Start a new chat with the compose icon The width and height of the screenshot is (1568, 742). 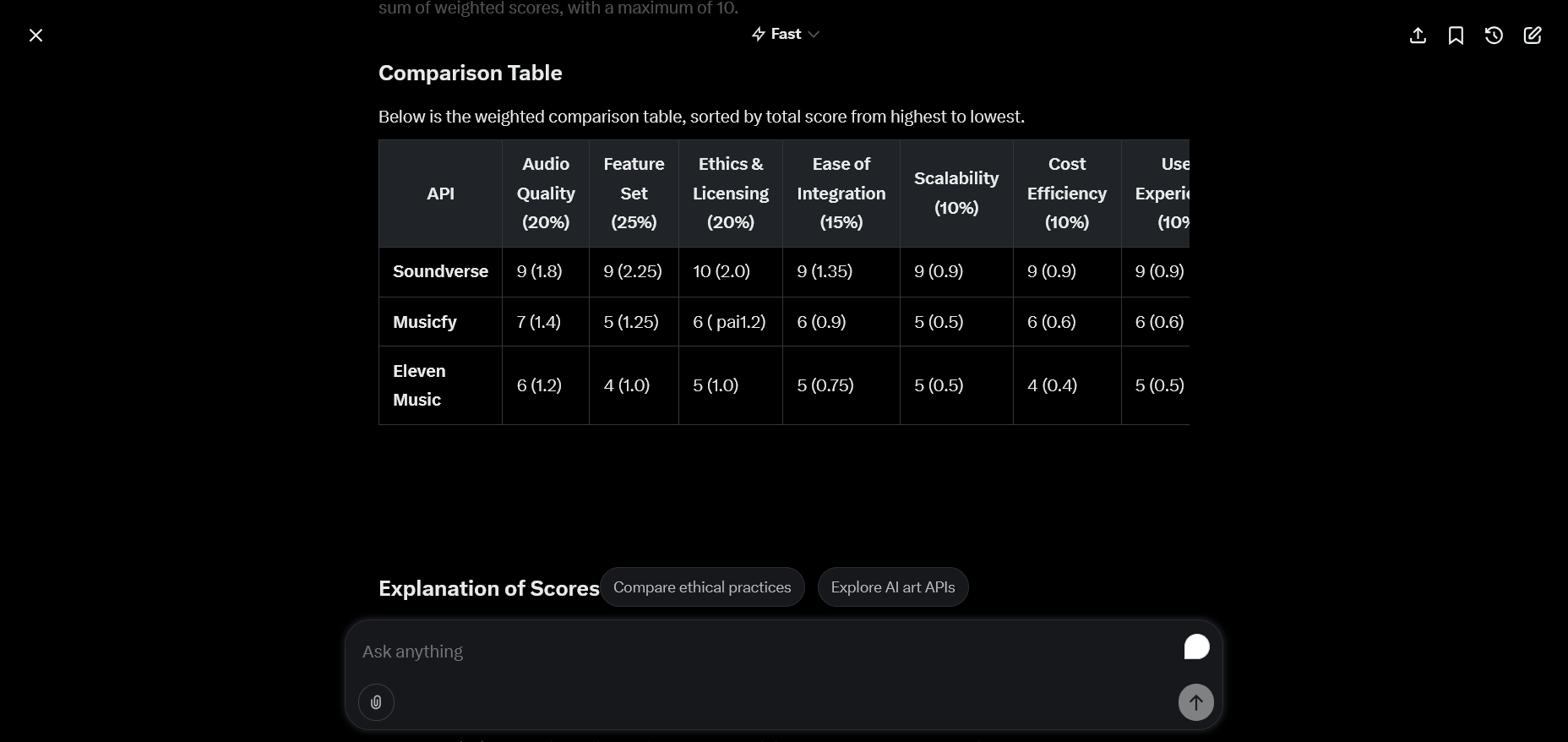click(1533, 35)
